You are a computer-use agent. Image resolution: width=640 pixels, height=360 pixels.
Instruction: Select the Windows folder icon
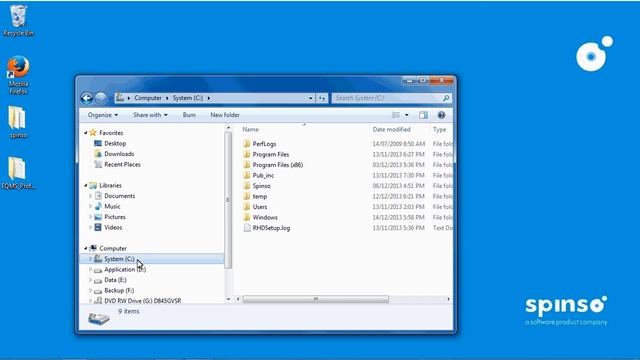point(247,218)
